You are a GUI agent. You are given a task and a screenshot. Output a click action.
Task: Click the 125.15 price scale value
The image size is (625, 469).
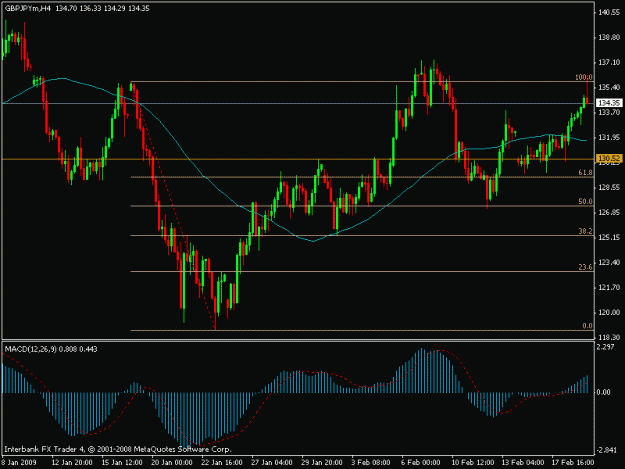(x=609, y=237)
